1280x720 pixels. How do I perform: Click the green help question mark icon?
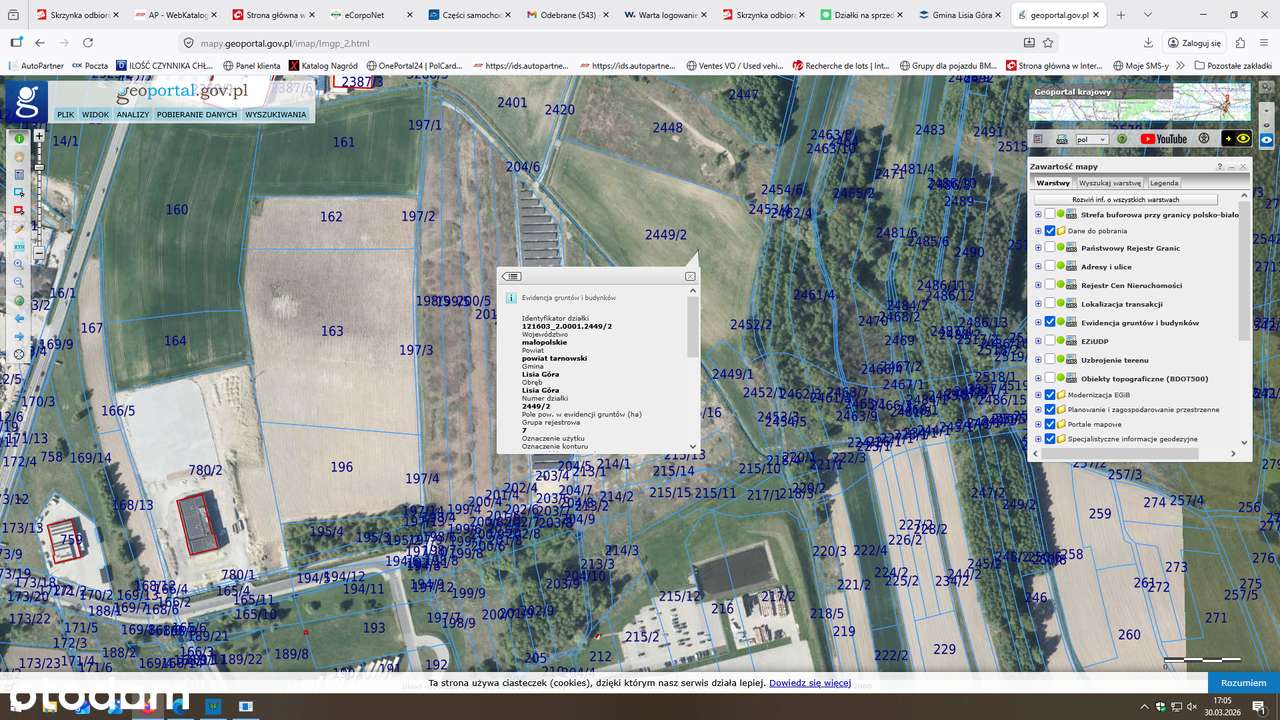(x=1122, y=139)
